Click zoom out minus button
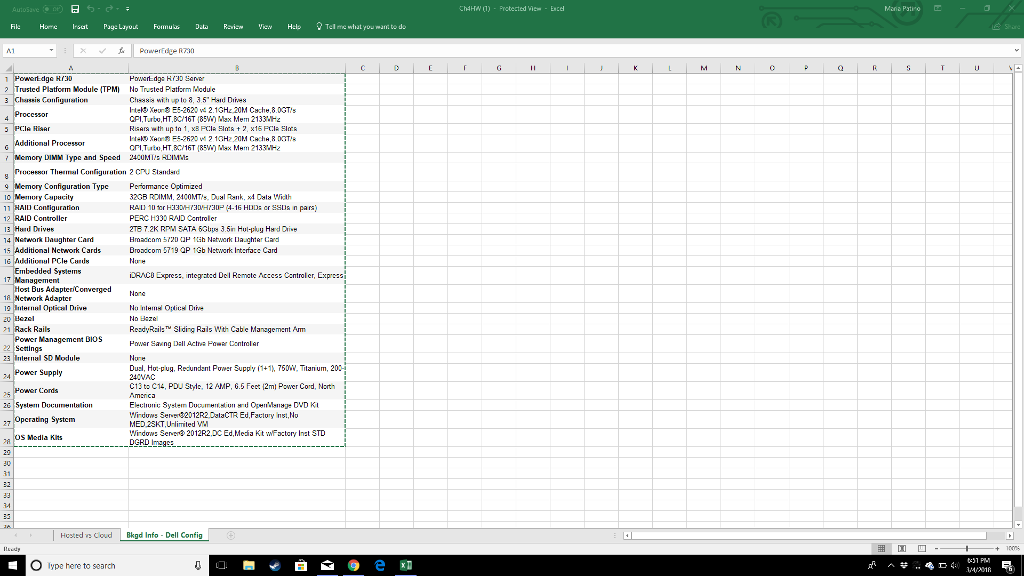 (x=936, y=549)
